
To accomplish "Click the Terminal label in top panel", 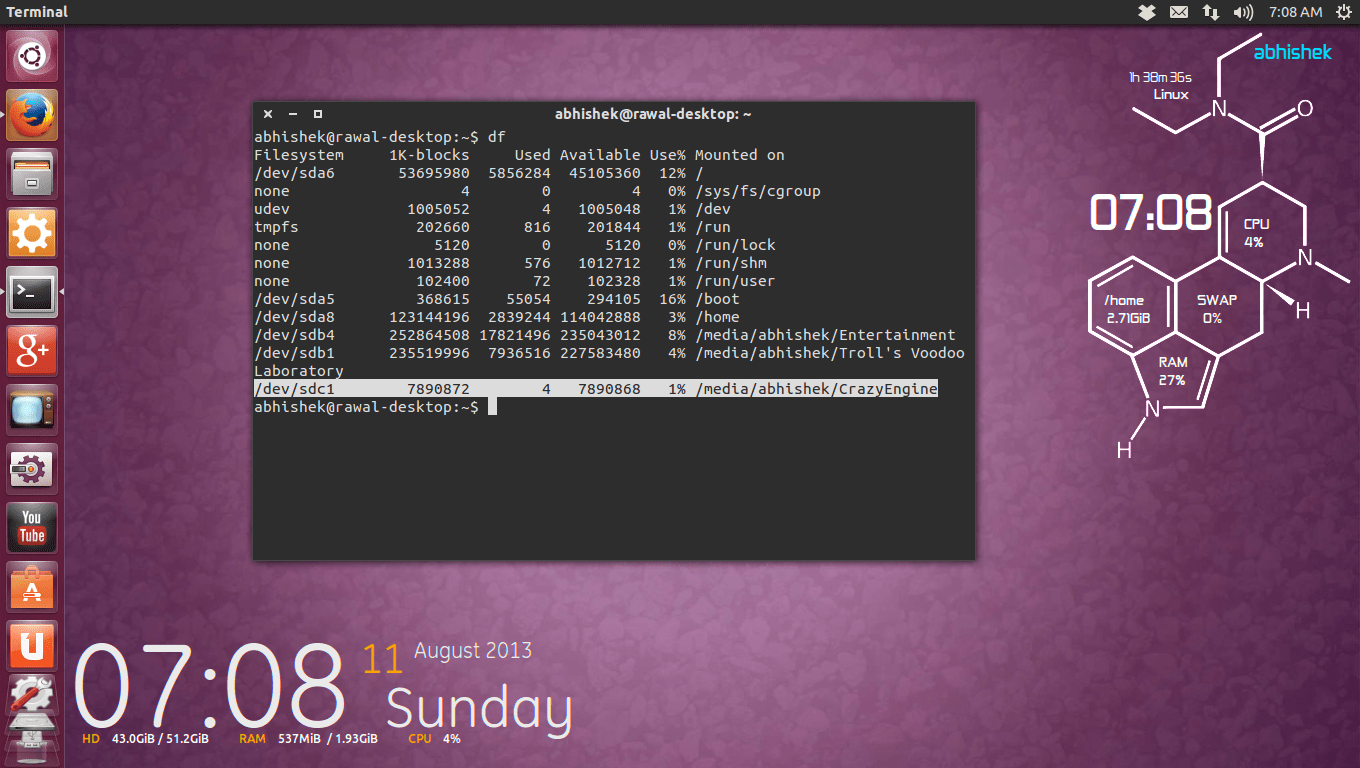I will point(37,12).
